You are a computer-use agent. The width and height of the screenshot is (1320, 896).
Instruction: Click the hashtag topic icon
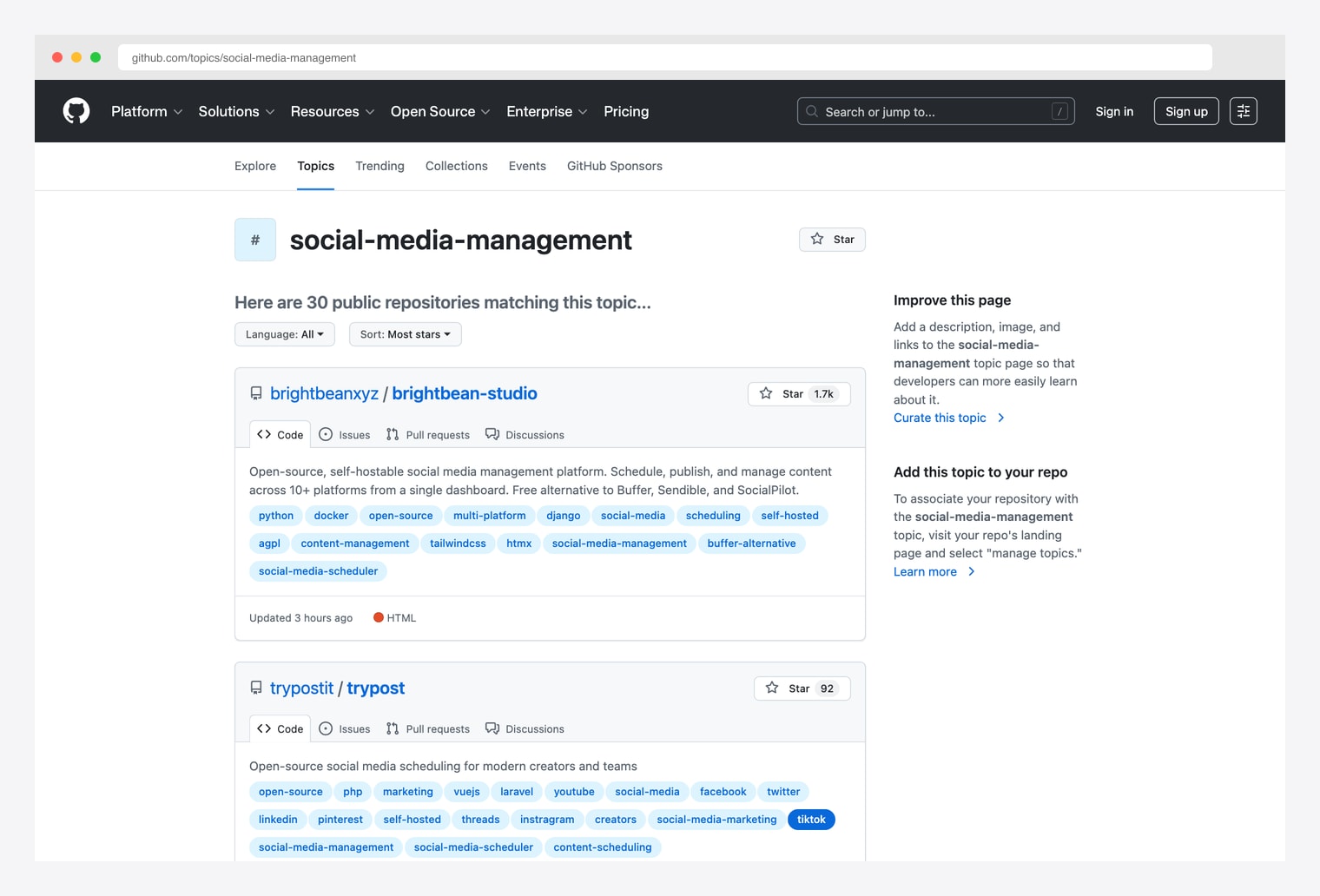pos(255,240)
